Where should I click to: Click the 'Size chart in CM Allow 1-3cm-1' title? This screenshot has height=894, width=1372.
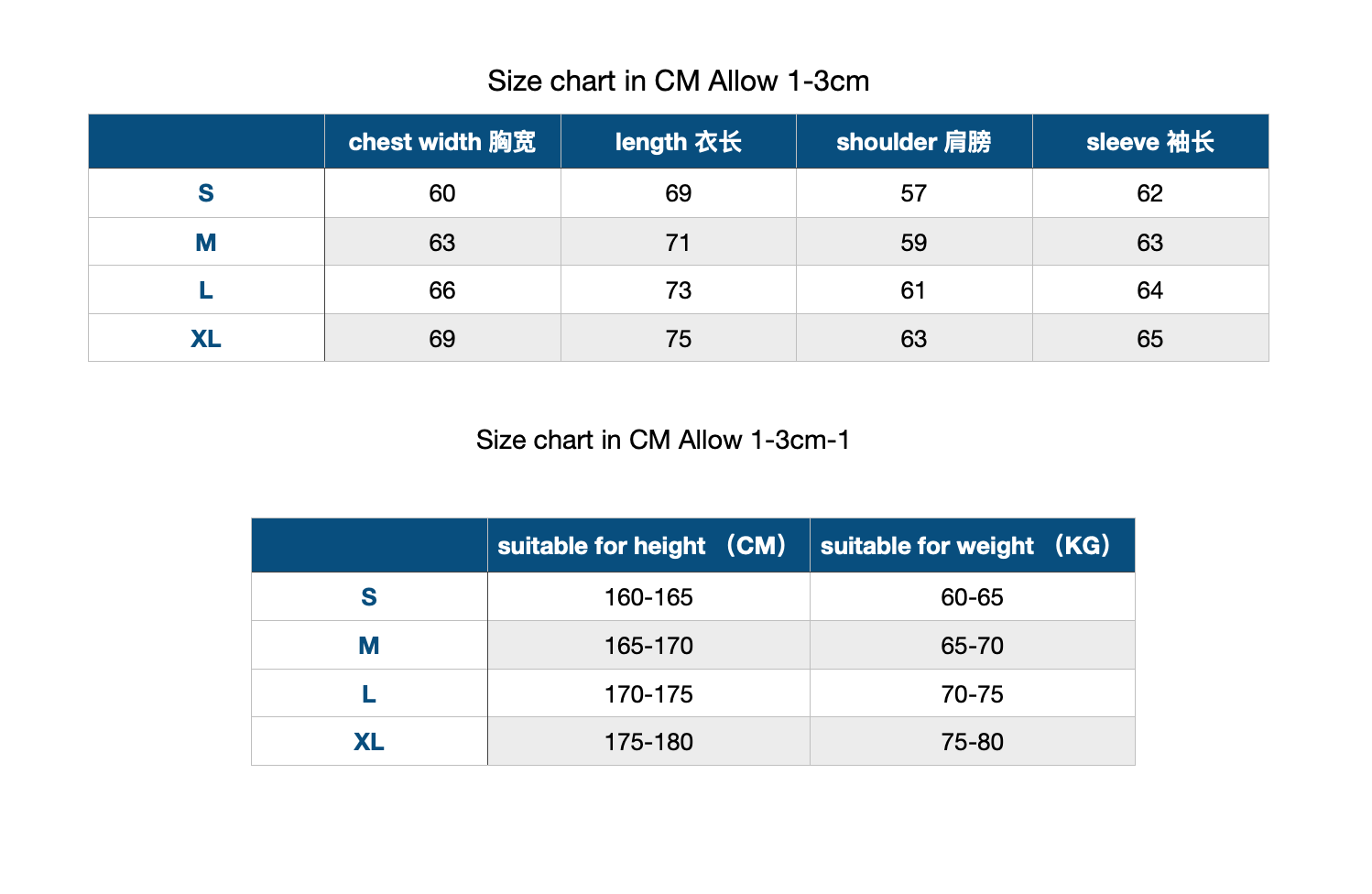tap(662, 441)
